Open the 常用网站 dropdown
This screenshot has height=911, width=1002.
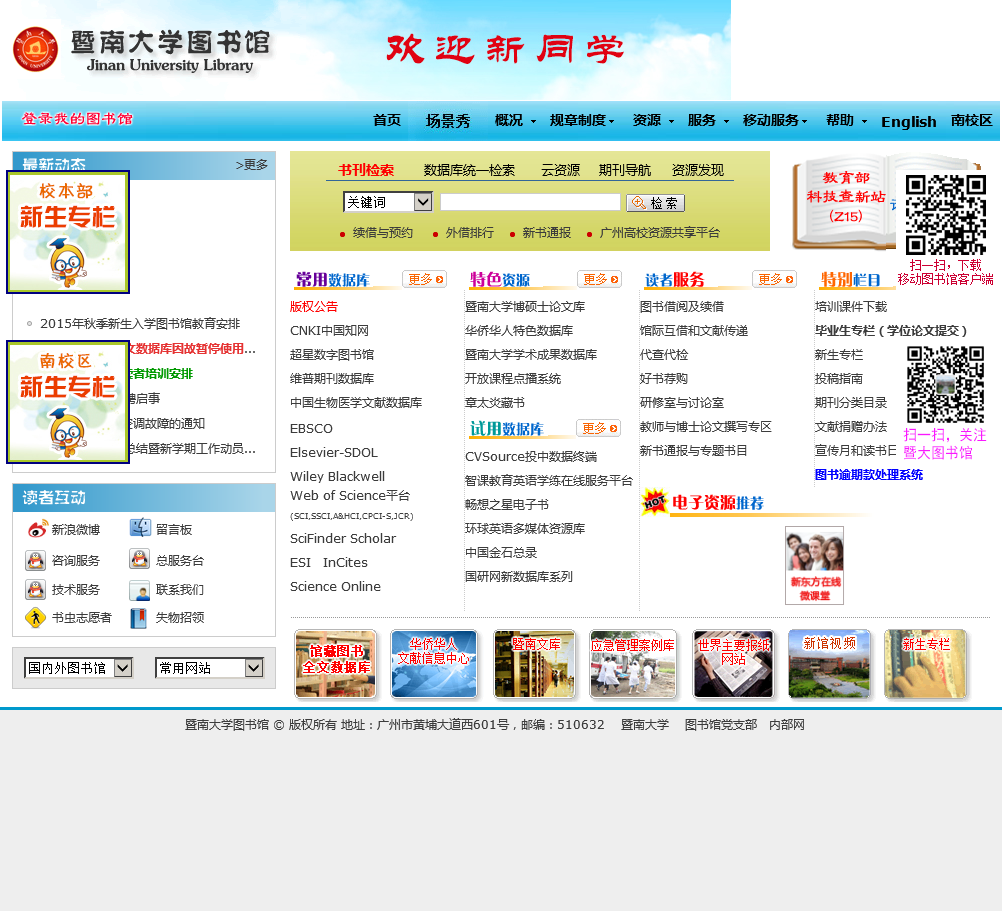(x=209, y=668)
